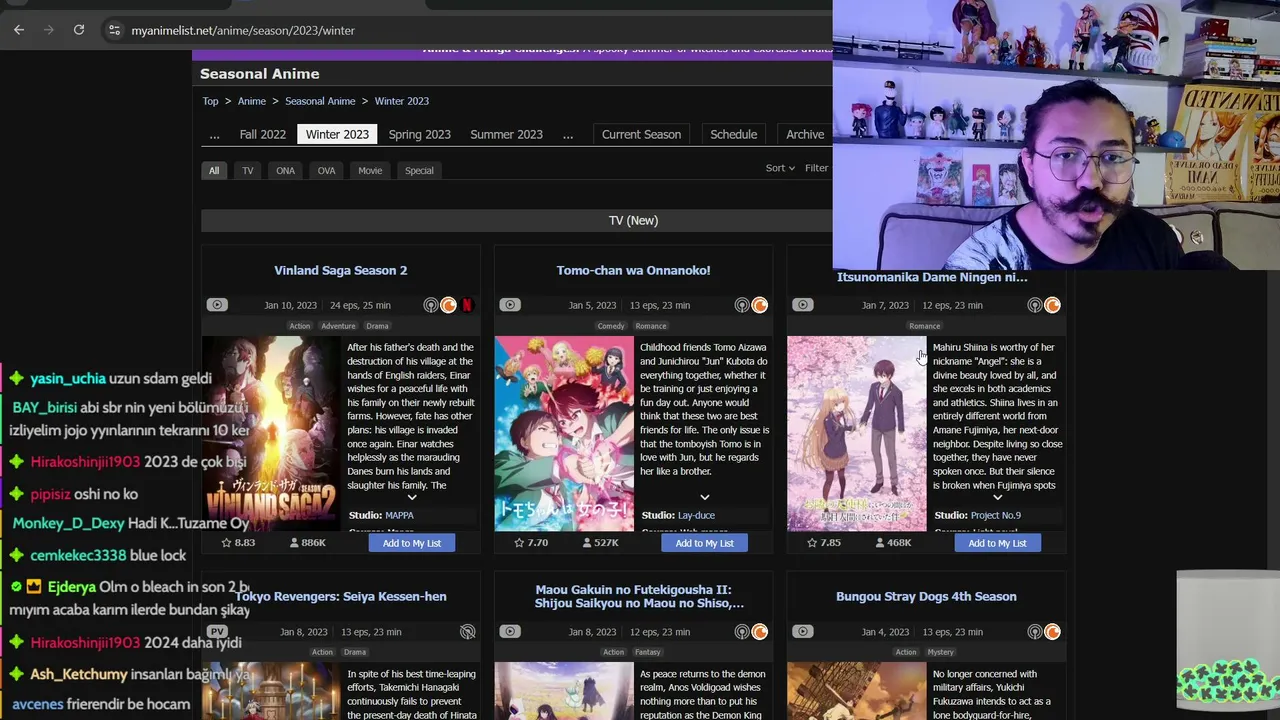Open the Archive tab
This screenshot has width=1280, height=720.
[805, 134]
